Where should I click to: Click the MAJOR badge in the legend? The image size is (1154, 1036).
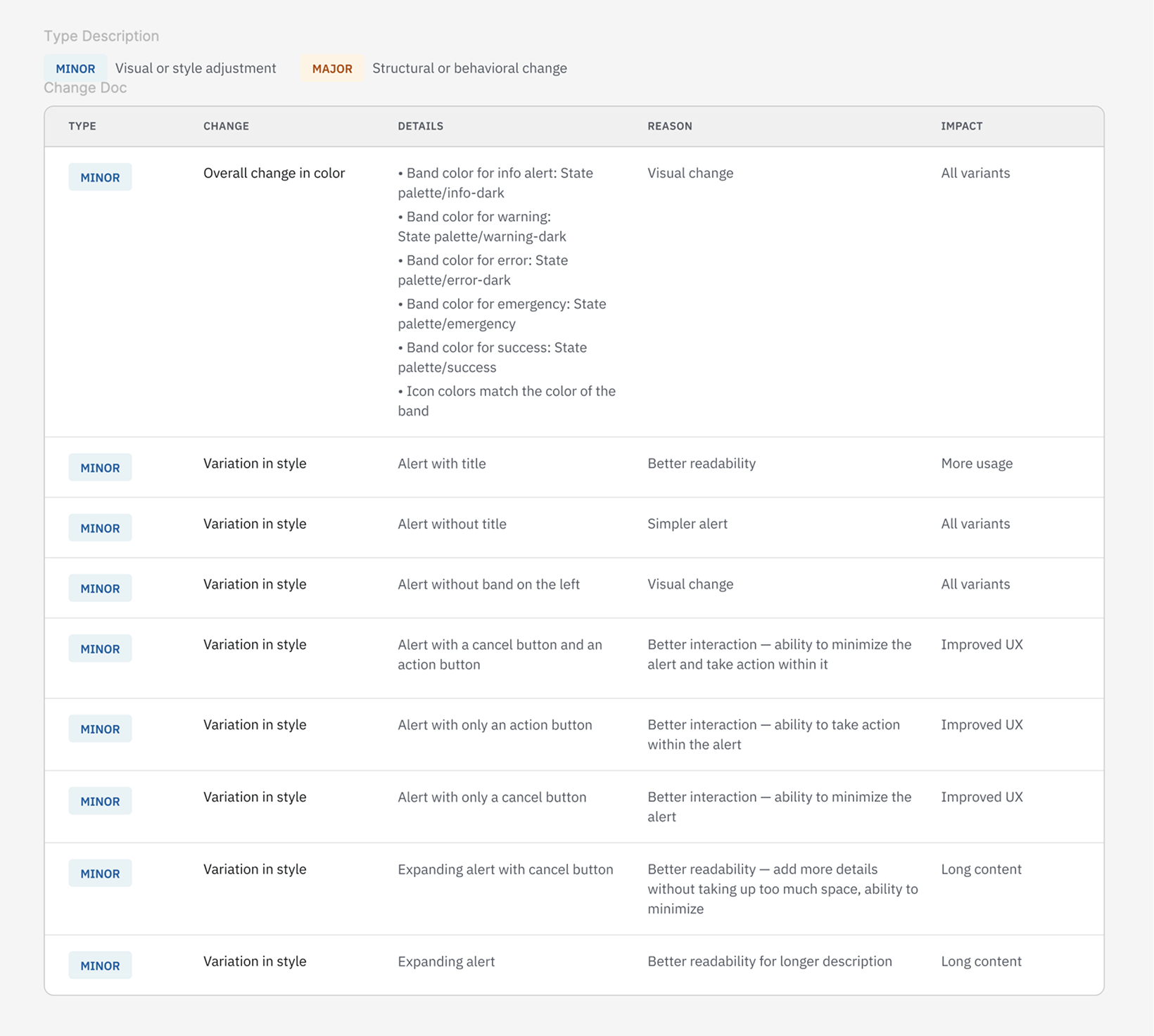[x=332, y=68]
